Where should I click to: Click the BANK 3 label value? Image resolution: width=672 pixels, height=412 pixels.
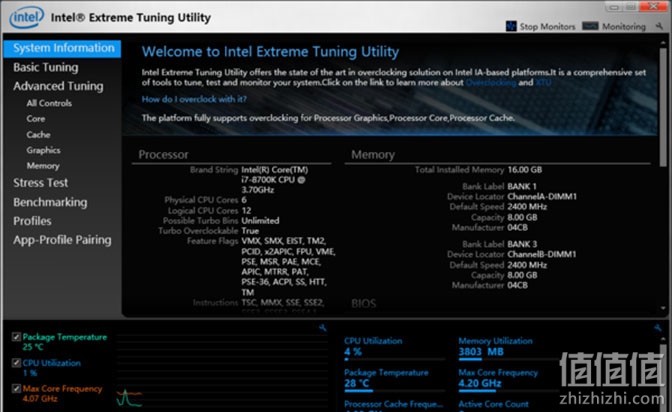tap(522, 244)
